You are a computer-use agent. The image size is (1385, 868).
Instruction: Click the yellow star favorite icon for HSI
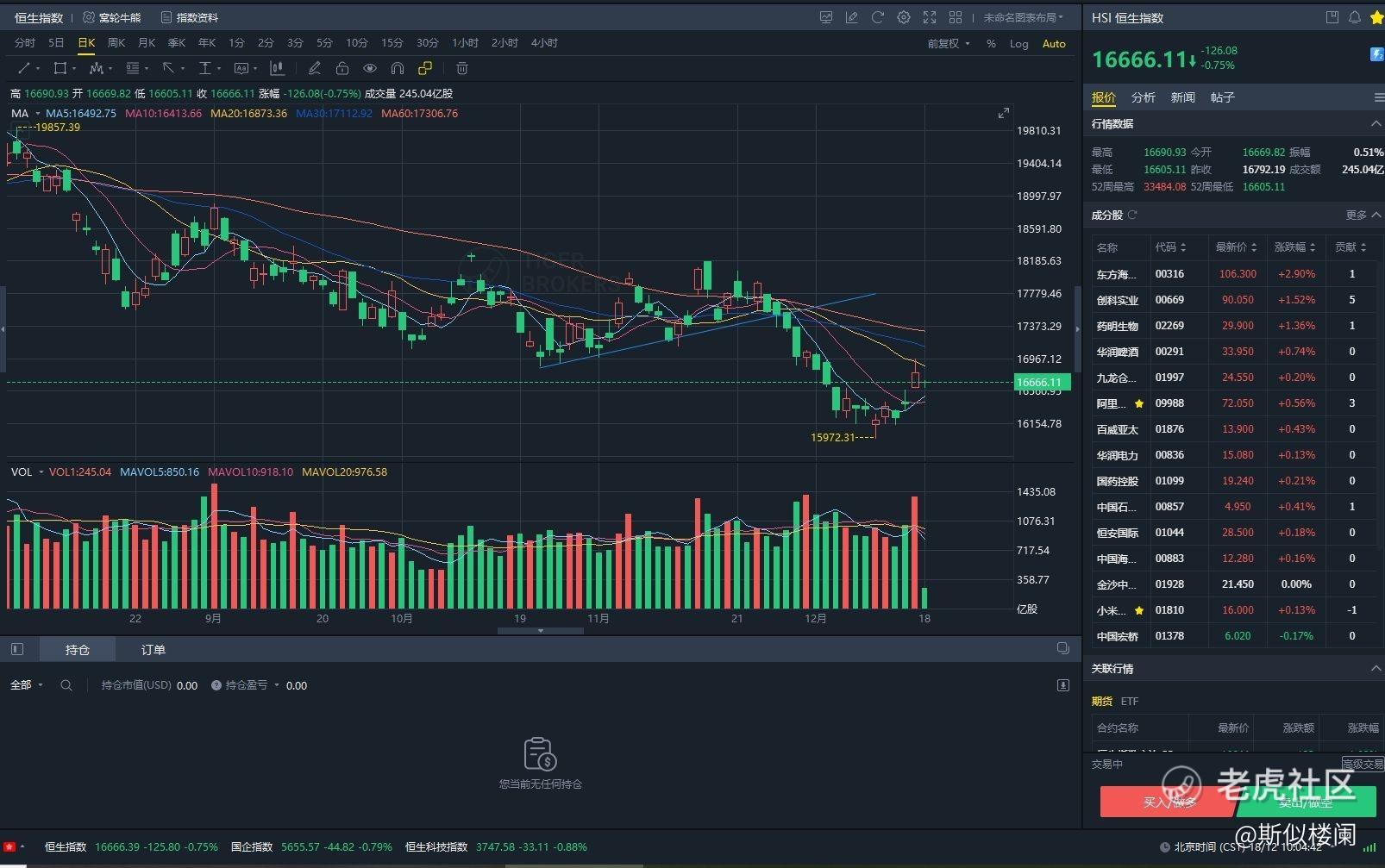1376,17
